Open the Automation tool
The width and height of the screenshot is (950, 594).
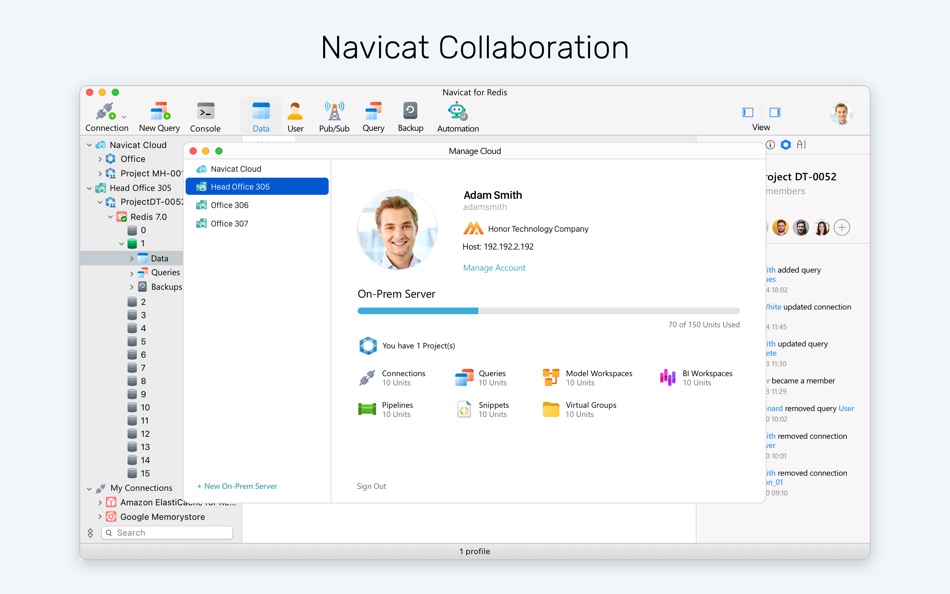(458, 117)
